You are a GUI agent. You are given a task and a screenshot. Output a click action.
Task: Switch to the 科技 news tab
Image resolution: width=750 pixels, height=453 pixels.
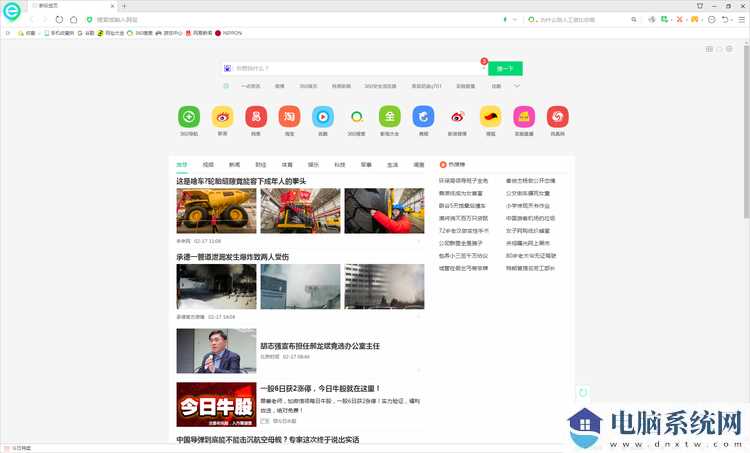click(x=340, y=165)
